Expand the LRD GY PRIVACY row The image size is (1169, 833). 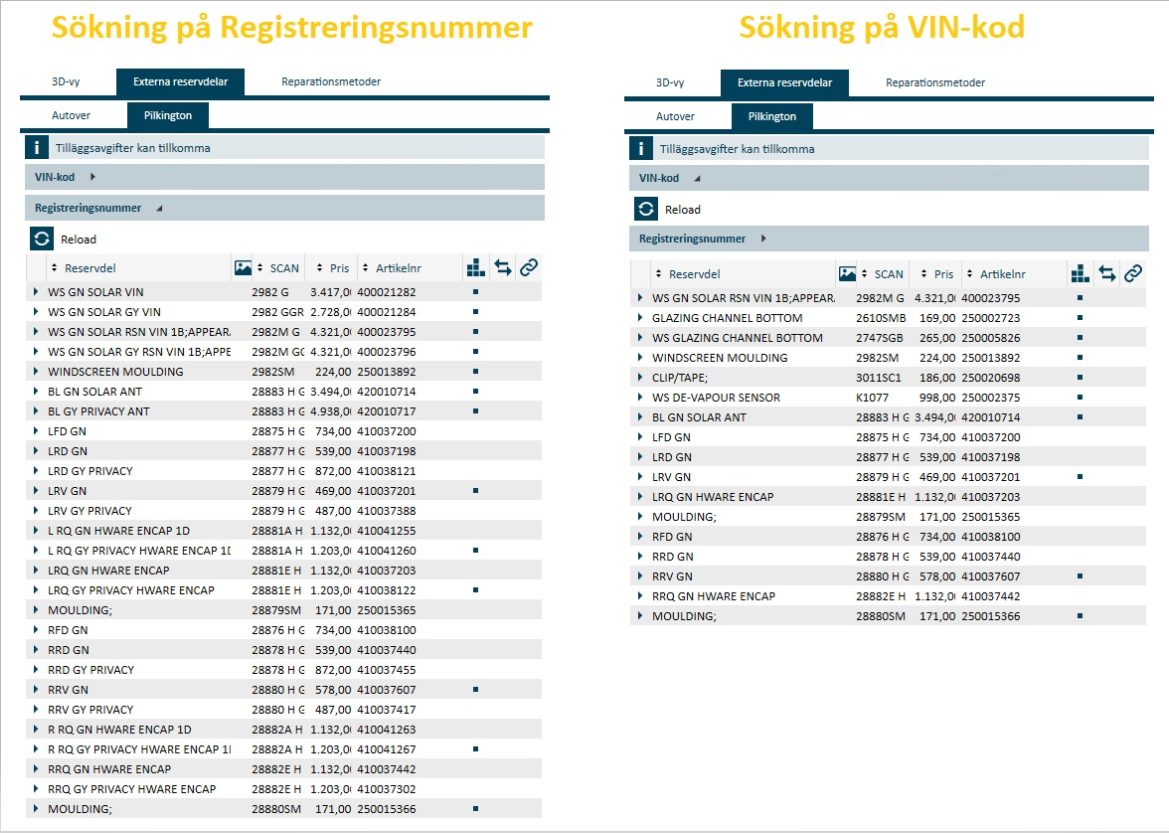(x=35, y=471)
